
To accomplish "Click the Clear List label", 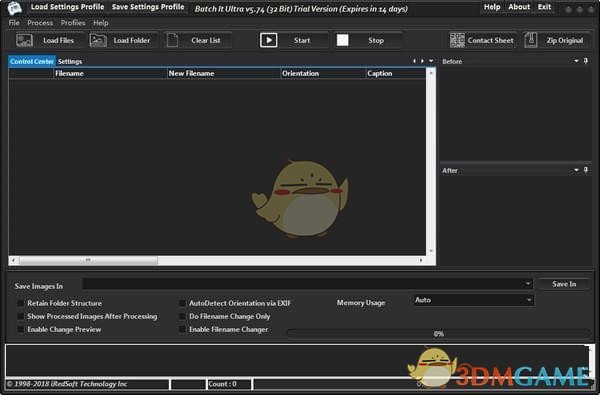I will pyautogui.click(x=206, y=40).
